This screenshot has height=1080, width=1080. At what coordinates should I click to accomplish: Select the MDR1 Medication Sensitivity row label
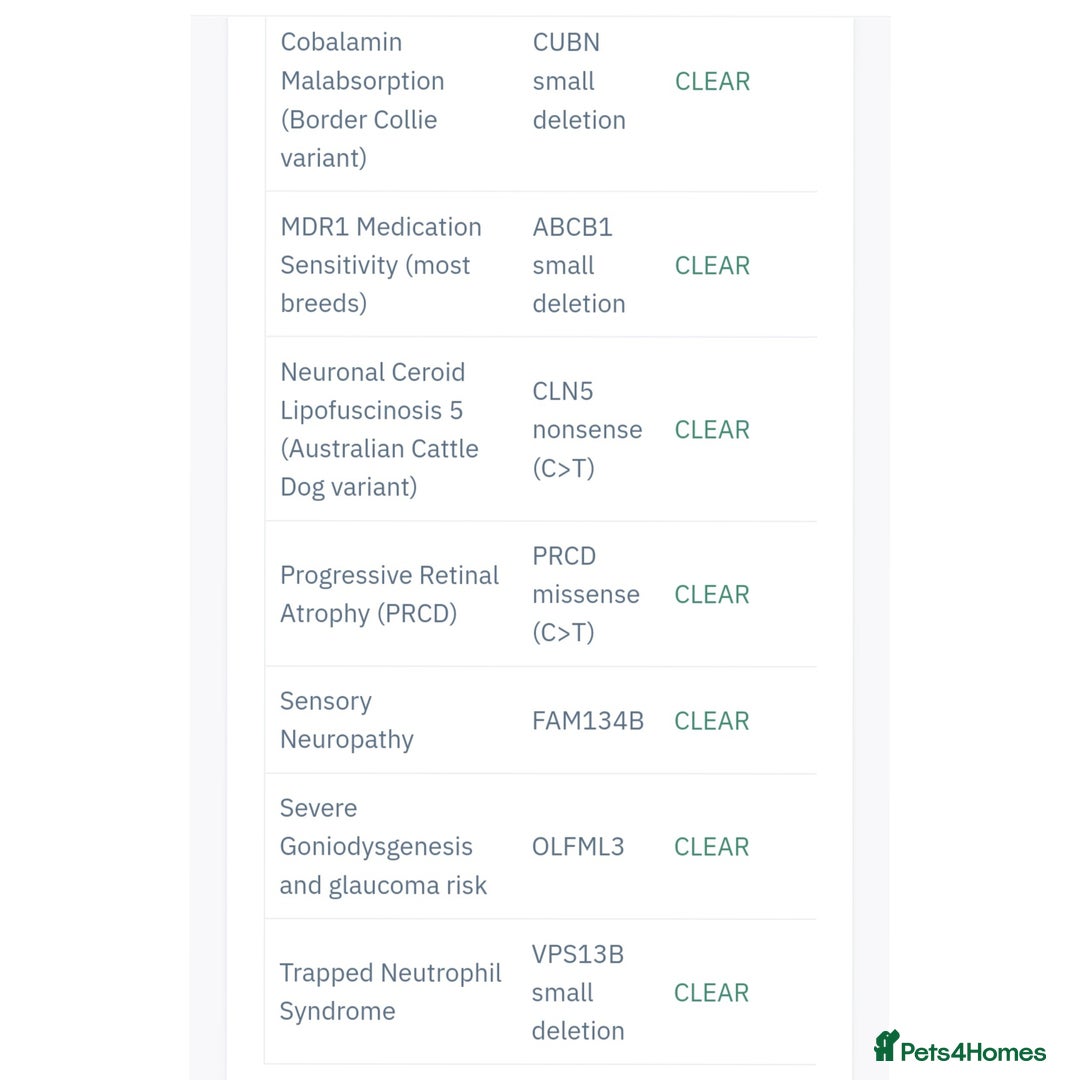(380, 265)
